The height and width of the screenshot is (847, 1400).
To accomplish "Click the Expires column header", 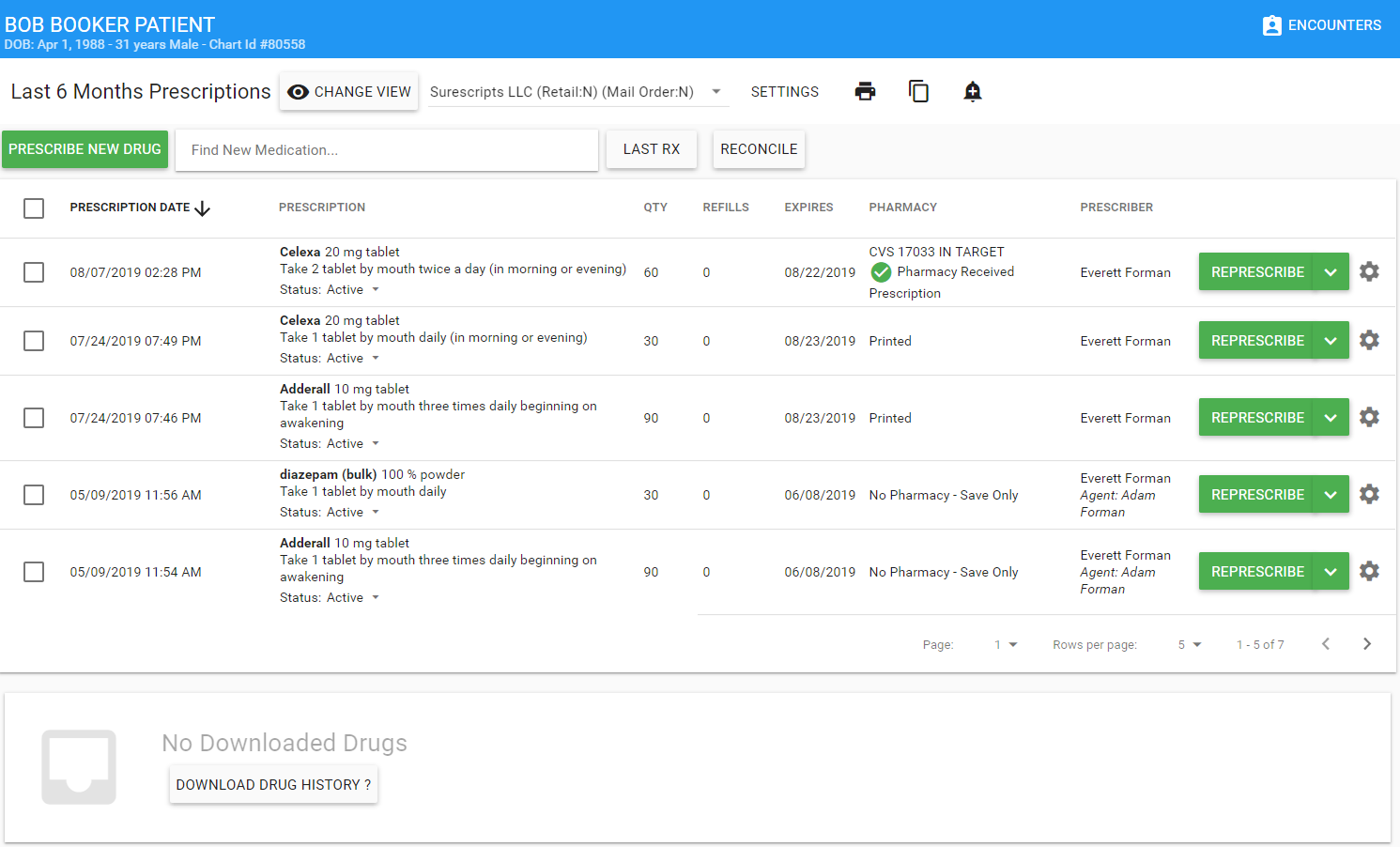I will click(808, 208).
